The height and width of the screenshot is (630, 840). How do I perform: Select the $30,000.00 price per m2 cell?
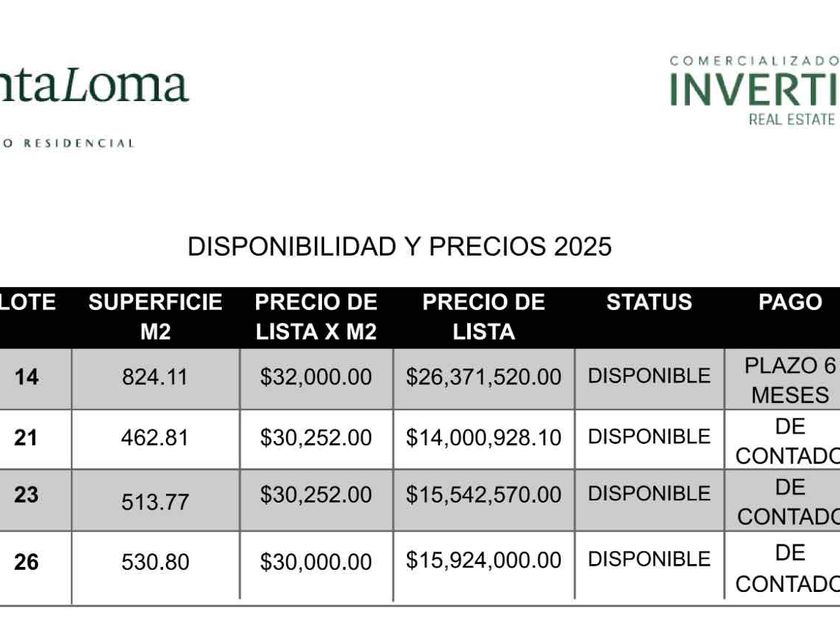pyautogui.click(x=316, y=562)
